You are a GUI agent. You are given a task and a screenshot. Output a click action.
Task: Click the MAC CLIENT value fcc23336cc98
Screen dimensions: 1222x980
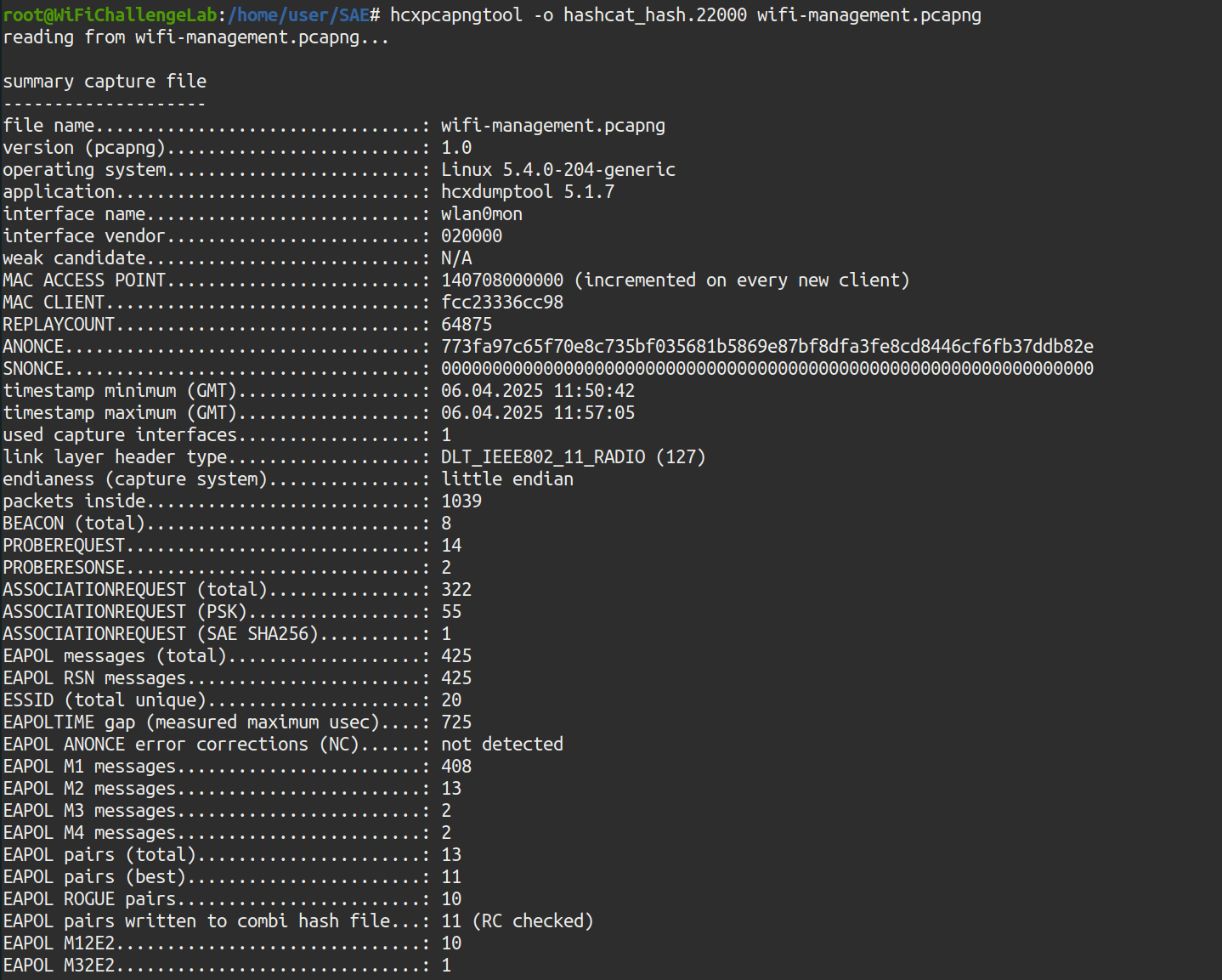click(501, 303)
